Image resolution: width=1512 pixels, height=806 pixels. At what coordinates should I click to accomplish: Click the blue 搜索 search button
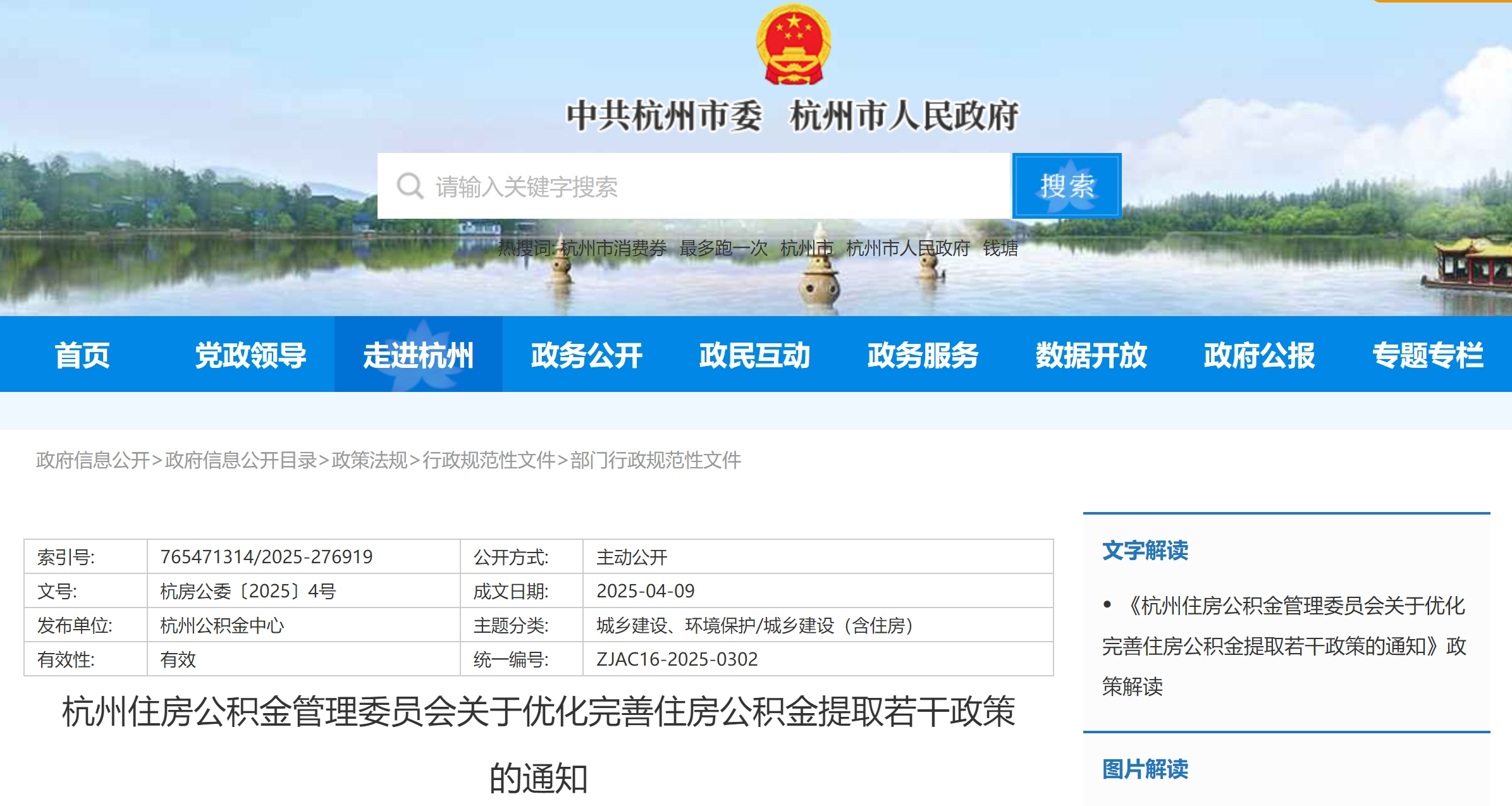coord(1067,186)
